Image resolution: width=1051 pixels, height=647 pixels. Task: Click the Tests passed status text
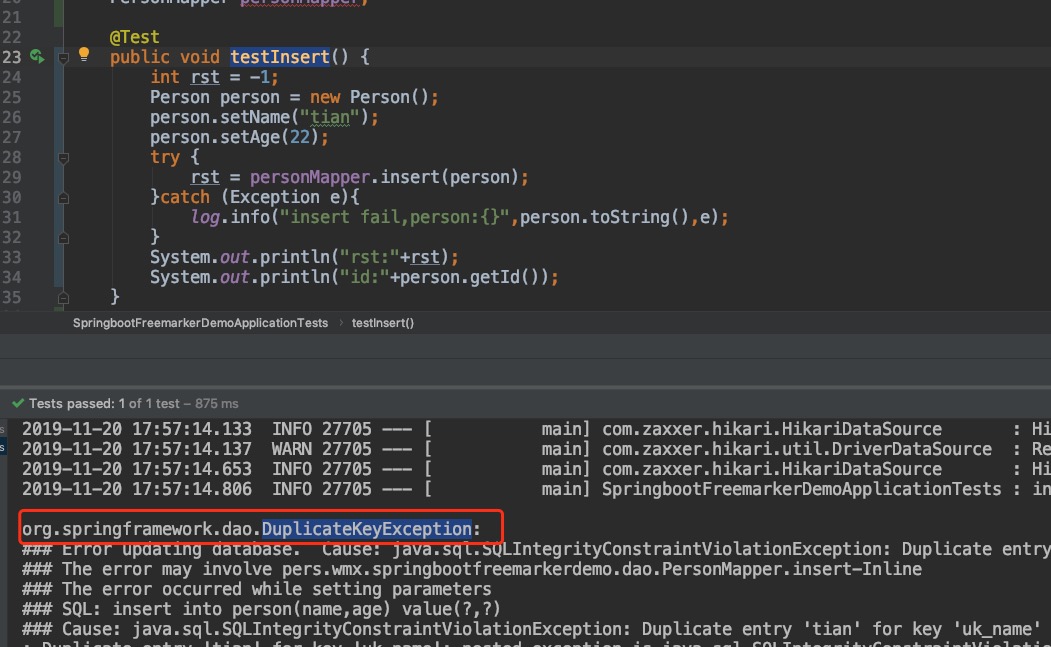(71, 403)
